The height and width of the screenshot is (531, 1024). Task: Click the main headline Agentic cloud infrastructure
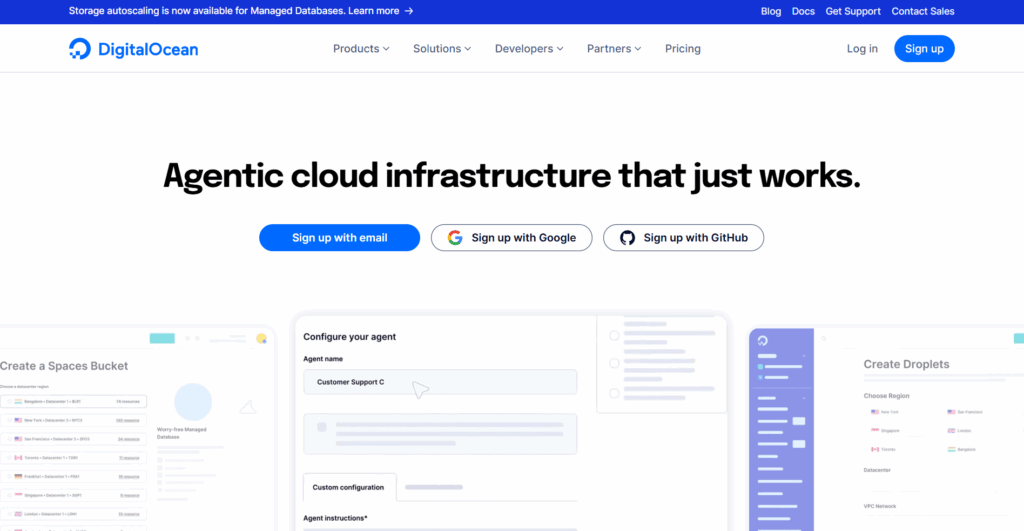point(511,176)
